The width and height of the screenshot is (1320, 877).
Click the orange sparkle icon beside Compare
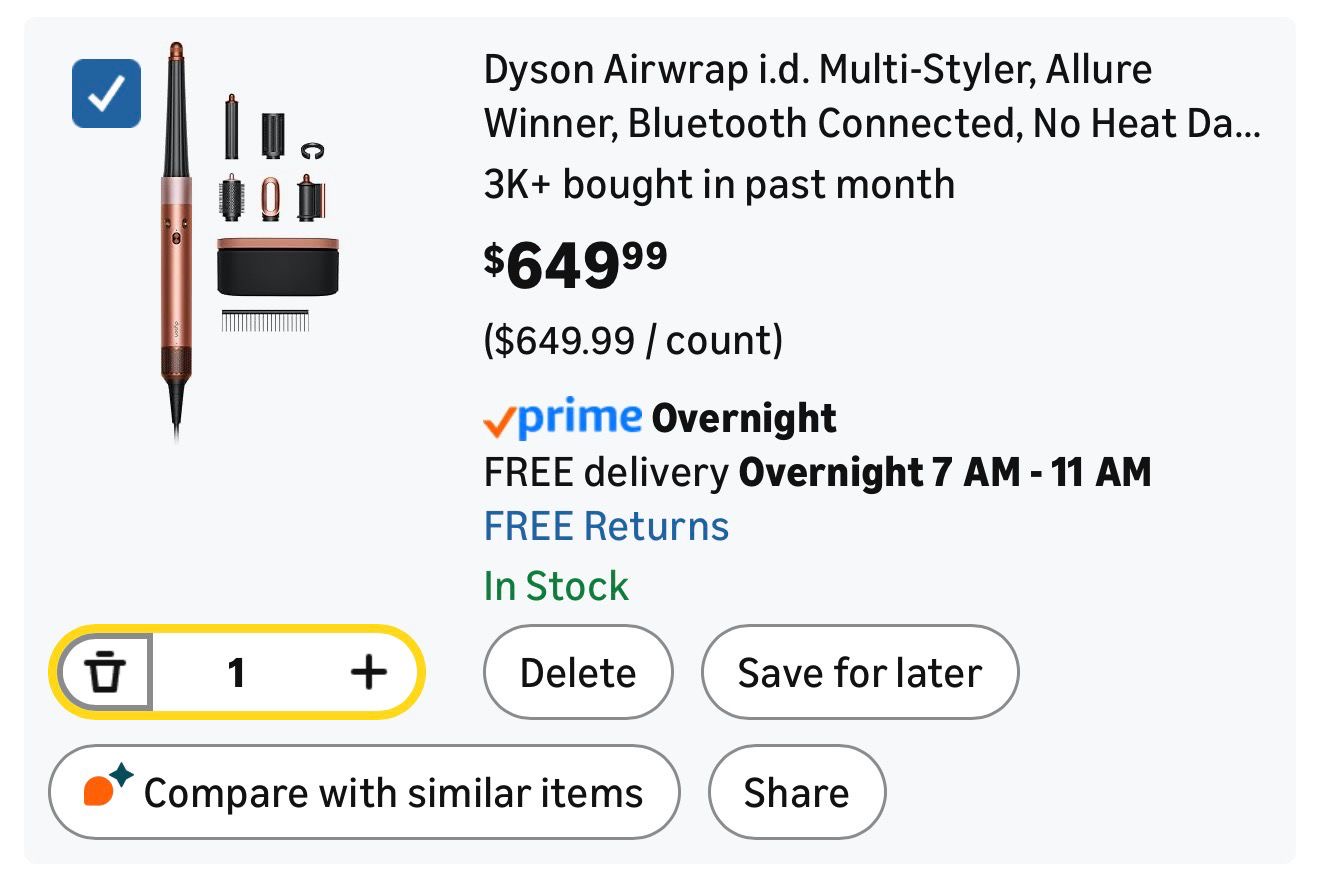tap(107, 788)
